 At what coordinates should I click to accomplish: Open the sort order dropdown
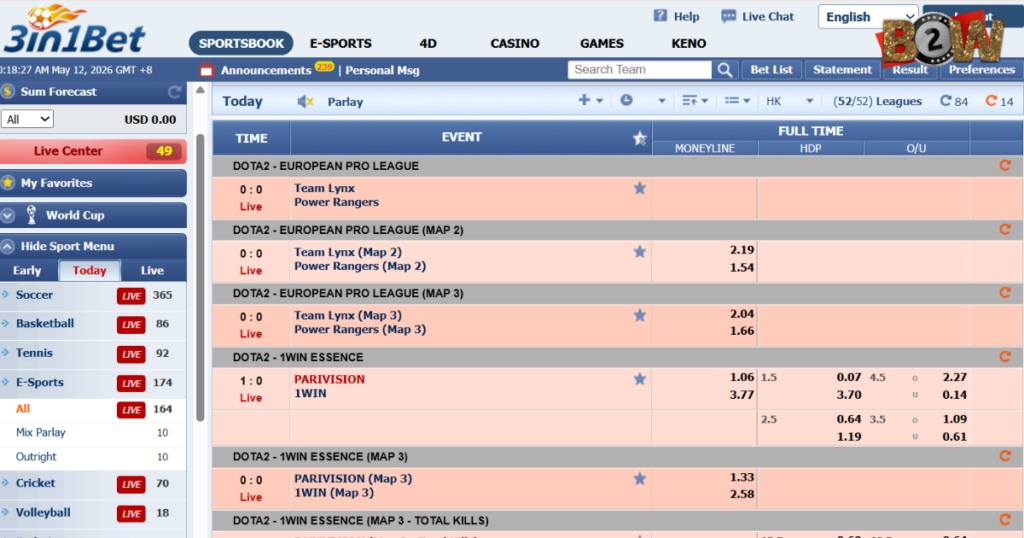(695, 101)
